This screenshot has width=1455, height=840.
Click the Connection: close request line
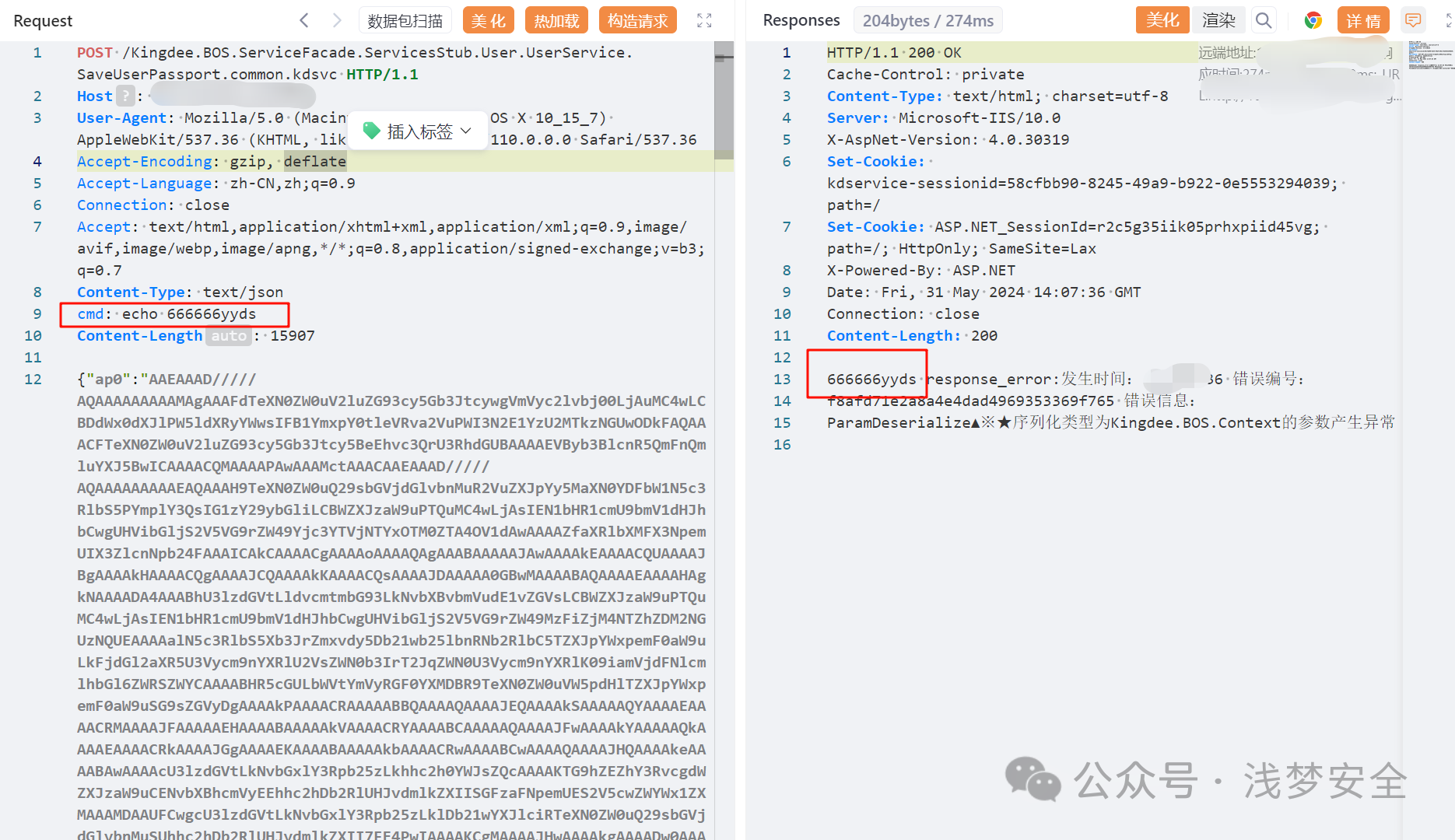click(x=153, y=205)
